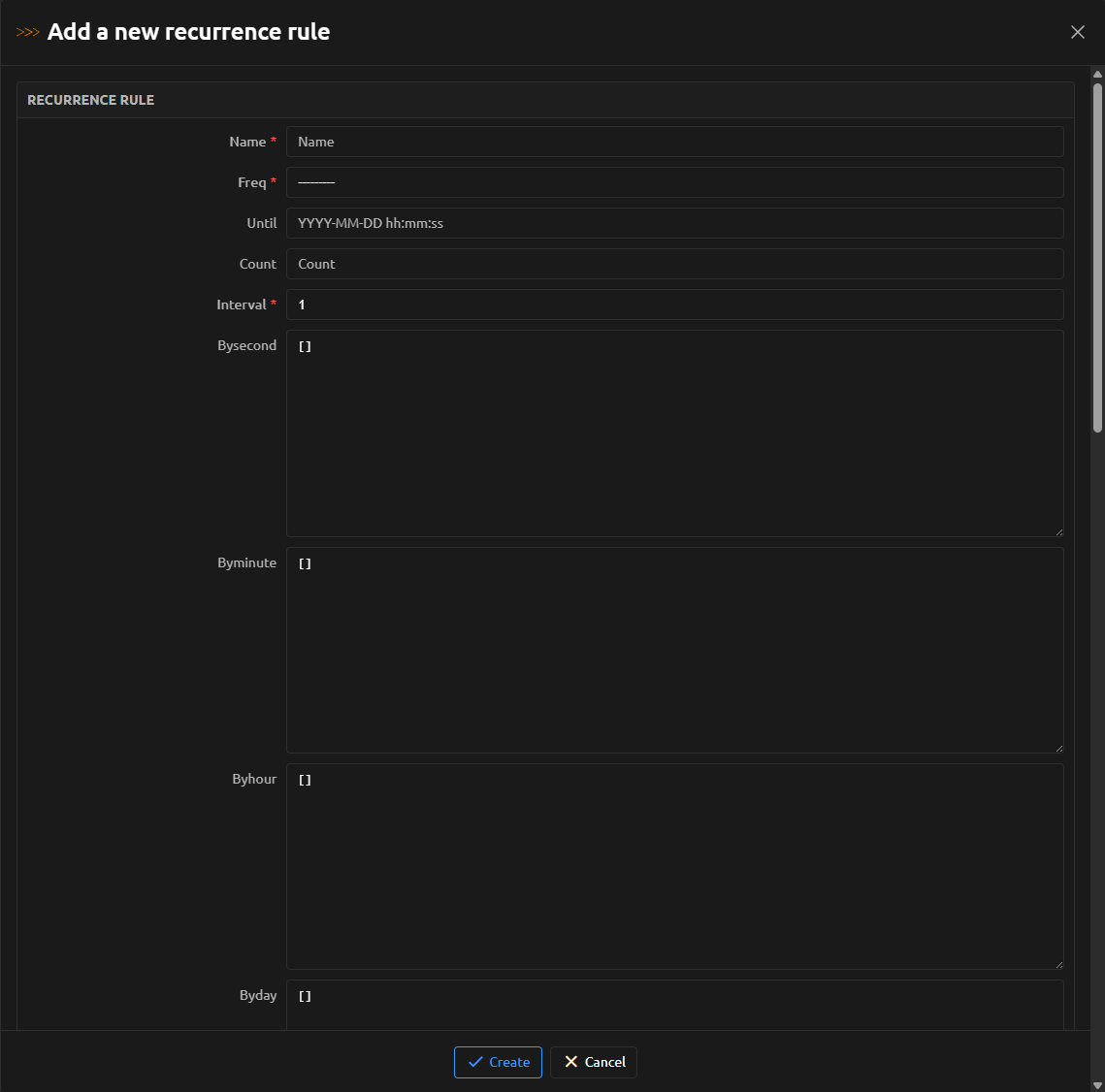Click the Byday field label

click(x=258, y=995)
